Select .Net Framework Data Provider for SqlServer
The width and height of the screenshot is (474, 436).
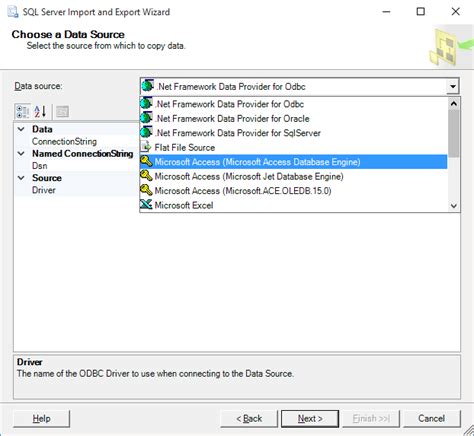click(x=293, y=133)
